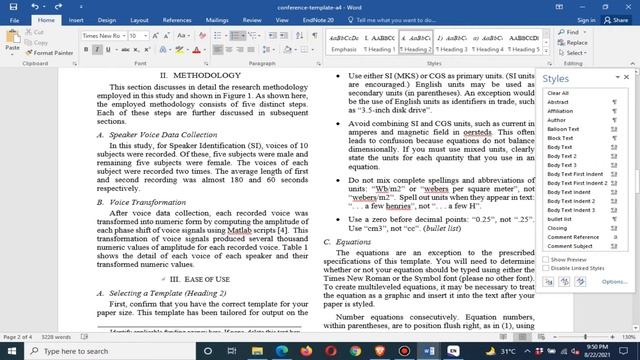640x360 pixels.
Task: Select Clear All in Styles pane
Action: coord(558,93)
